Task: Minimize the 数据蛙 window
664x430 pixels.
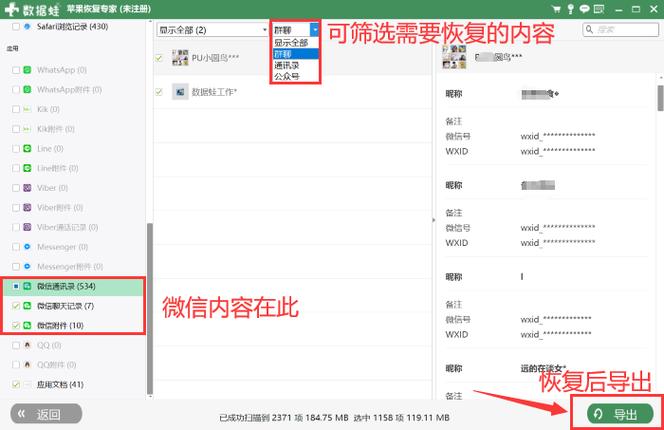Action: 619,9
